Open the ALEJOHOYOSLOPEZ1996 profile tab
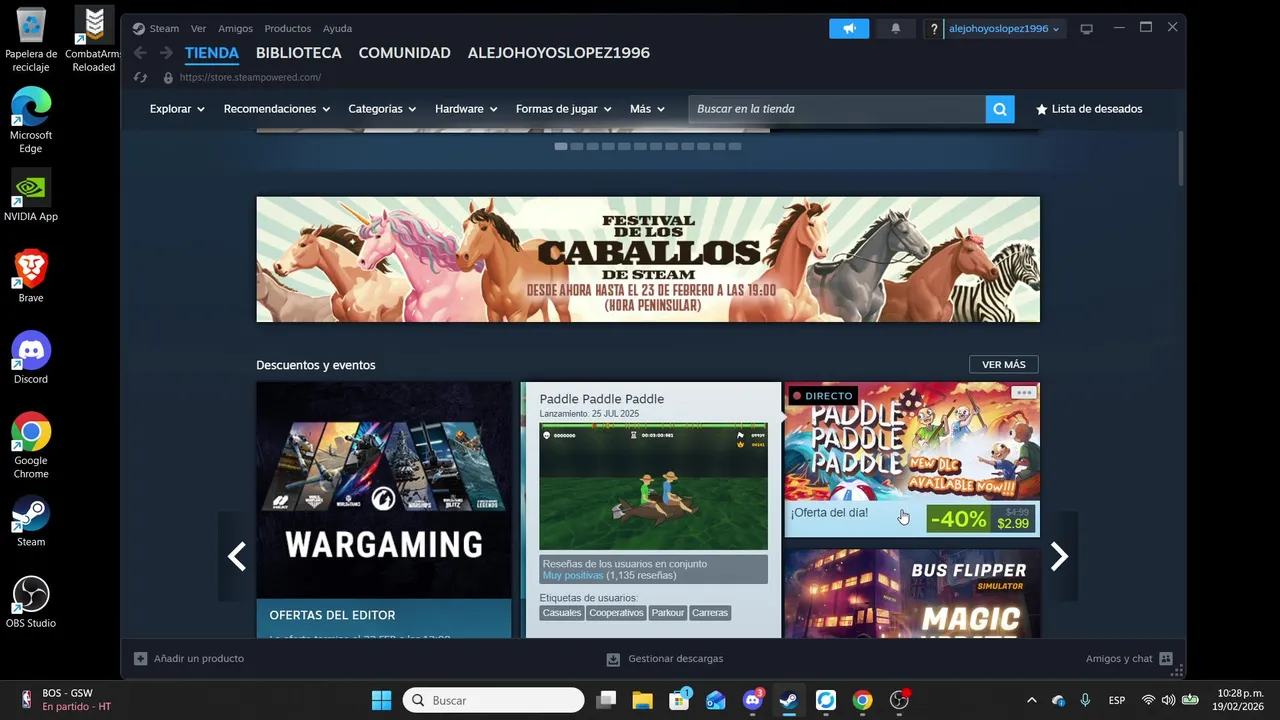Viewport: 1280px width, 720px height. coord(558,53)
